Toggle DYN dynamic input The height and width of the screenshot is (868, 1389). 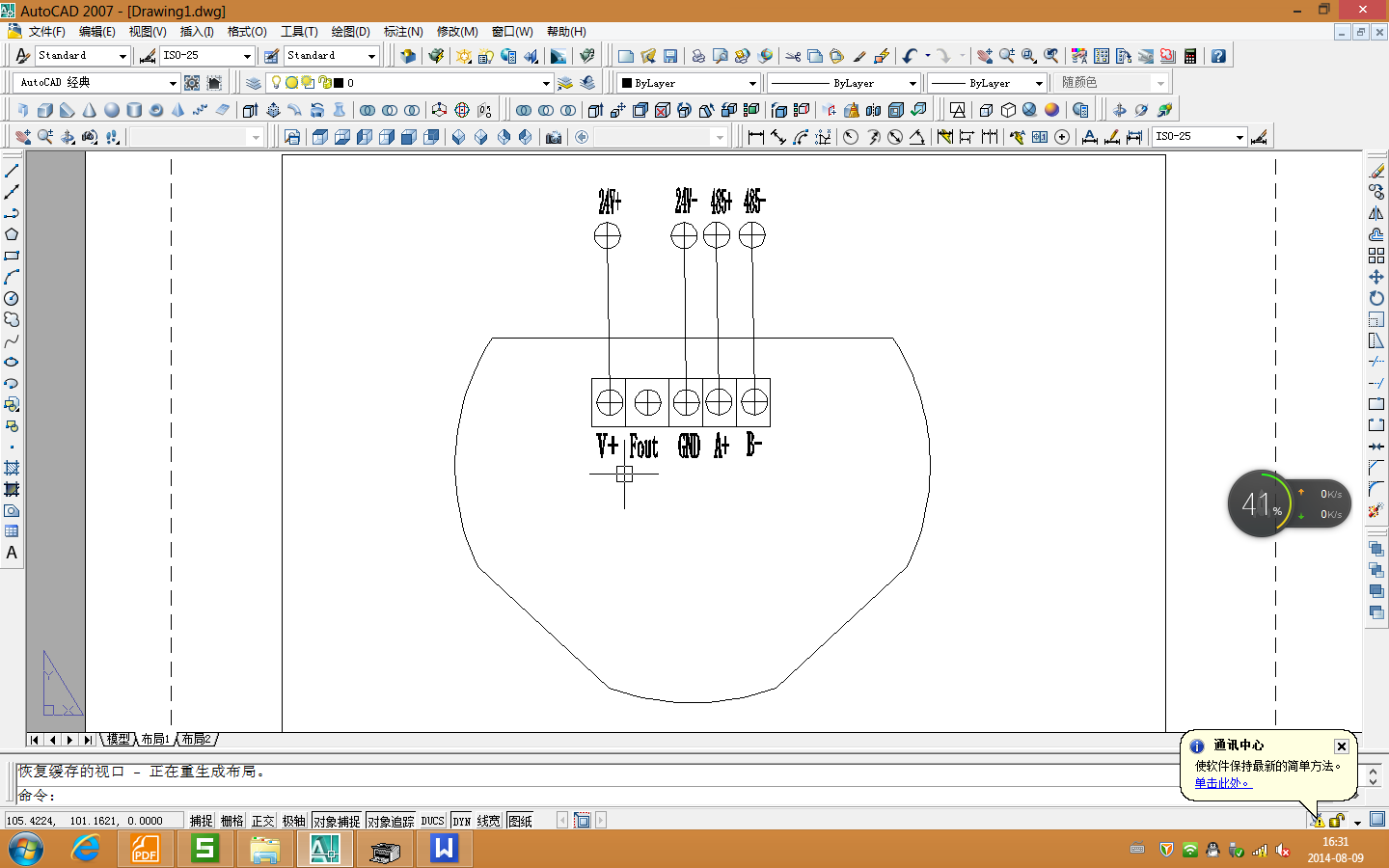(462, 821)
